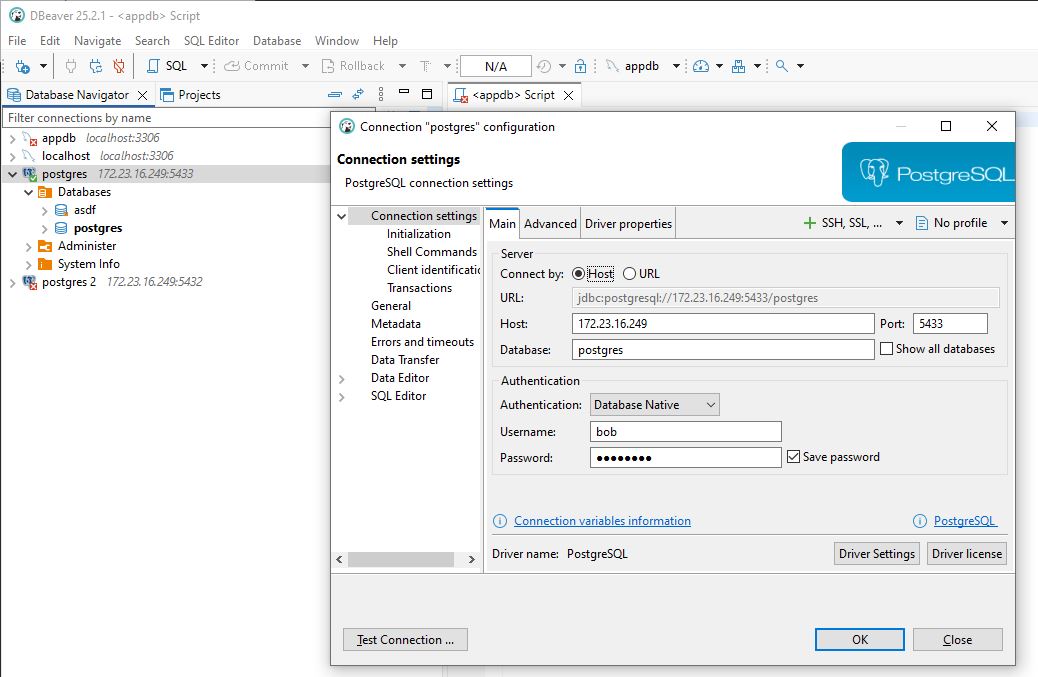1038x677 pixels.
Task: Select the URL radio button
Action: (629, 274)
